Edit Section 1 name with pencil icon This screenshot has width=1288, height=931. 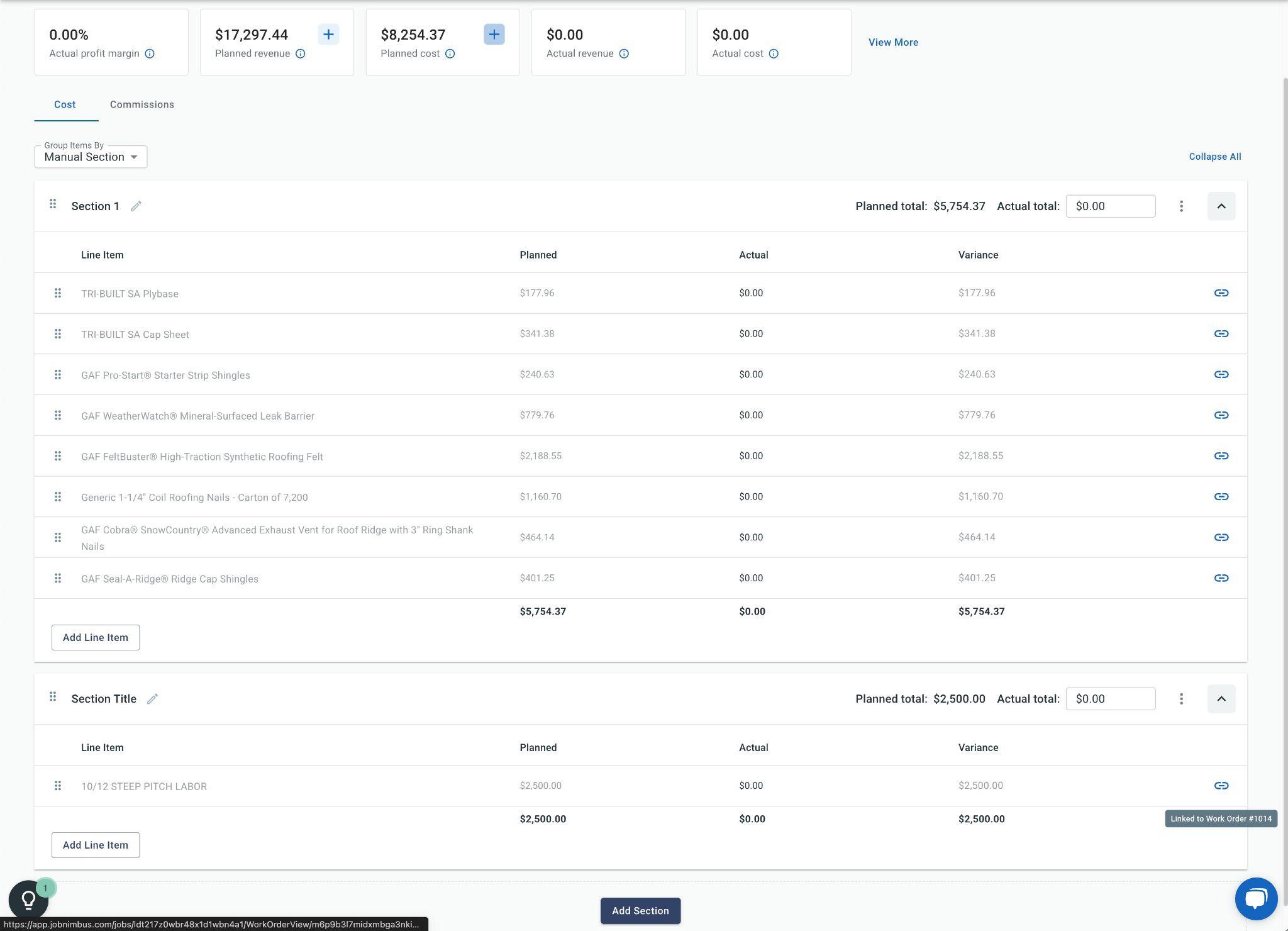coord(136,206)
